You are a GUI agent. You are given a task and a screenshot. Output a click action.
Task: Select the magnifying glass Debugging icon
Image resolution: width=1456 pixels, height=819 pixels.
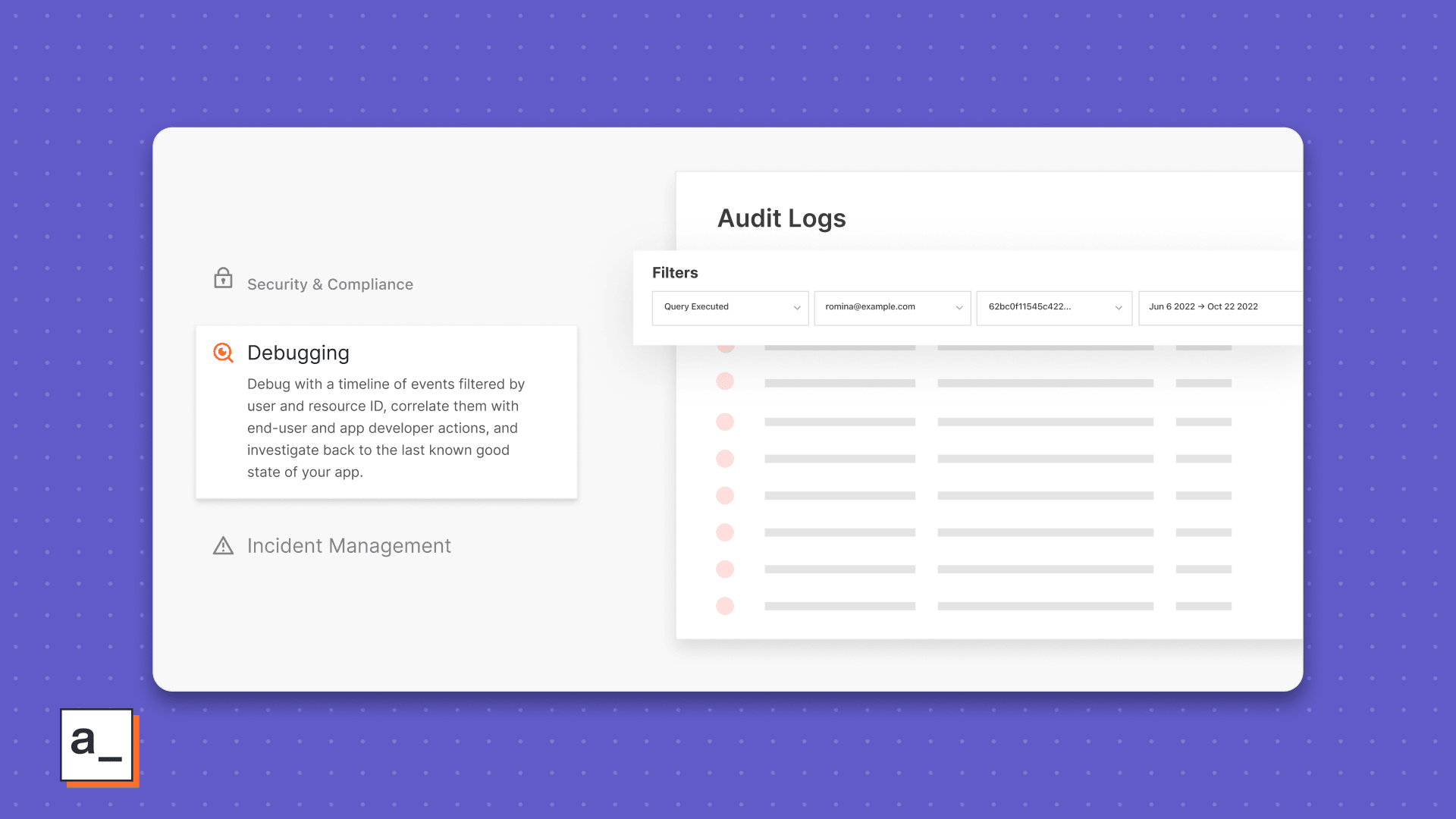[x=223, y=353]
